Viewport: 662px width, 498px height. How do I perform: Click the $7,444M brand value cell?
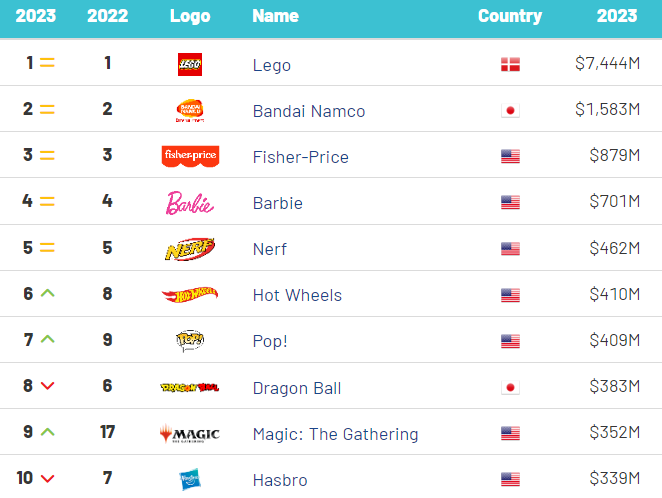(x=608, y=63)
